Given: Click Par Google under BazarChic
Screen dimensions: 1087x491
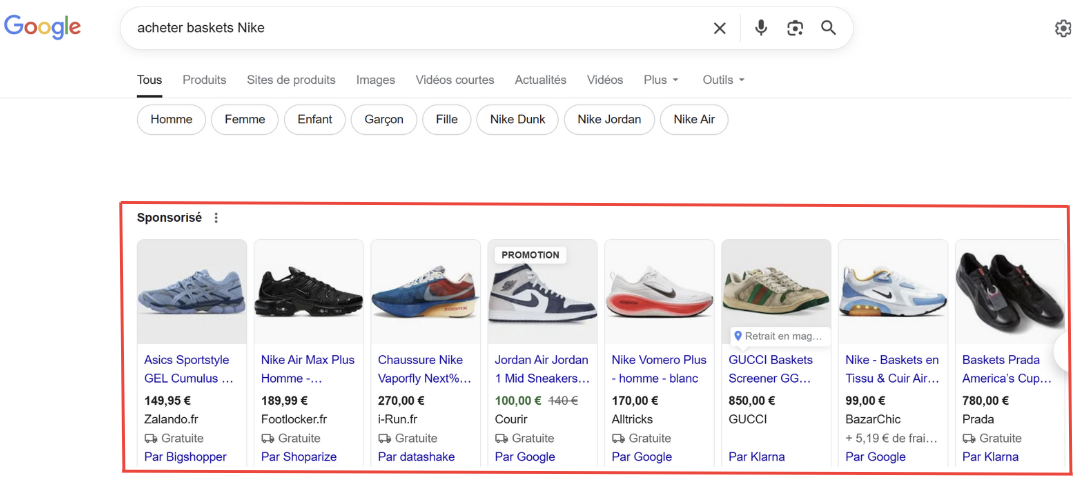Looking at the screenshot, I should pos(876,456).
